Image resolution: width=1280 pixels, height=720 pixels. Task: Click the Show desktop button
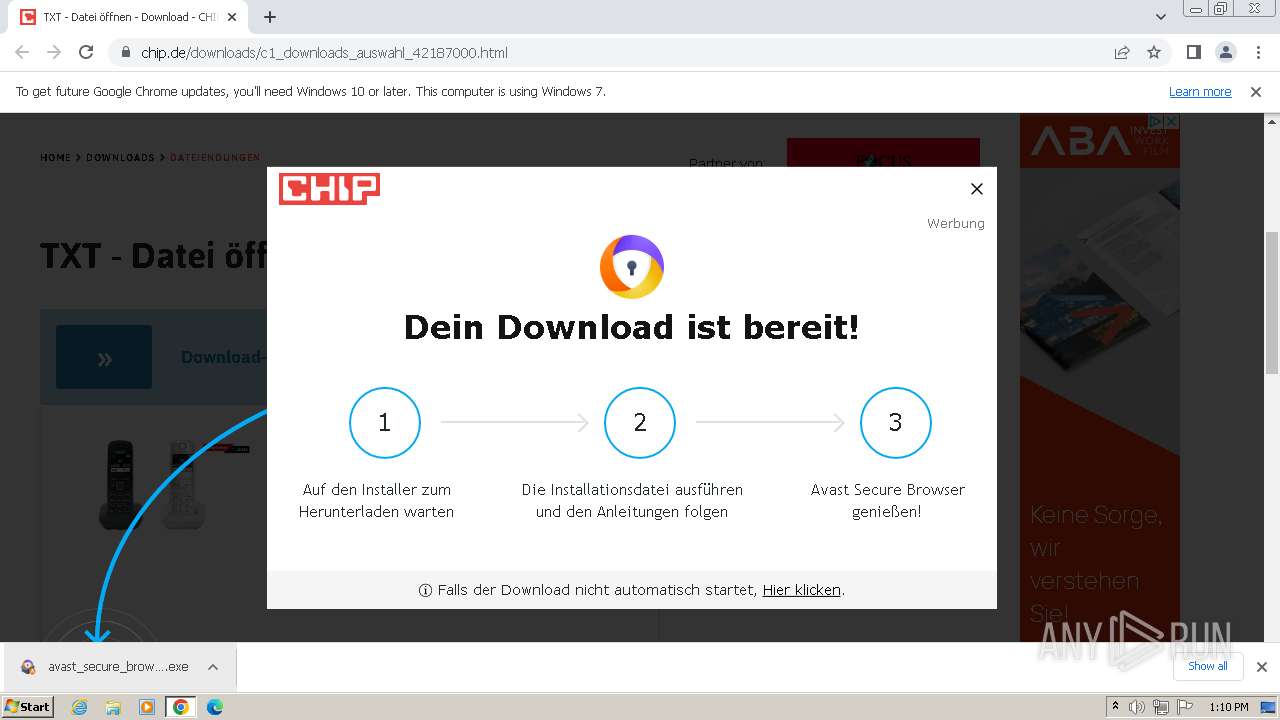tap(1270, 707)
